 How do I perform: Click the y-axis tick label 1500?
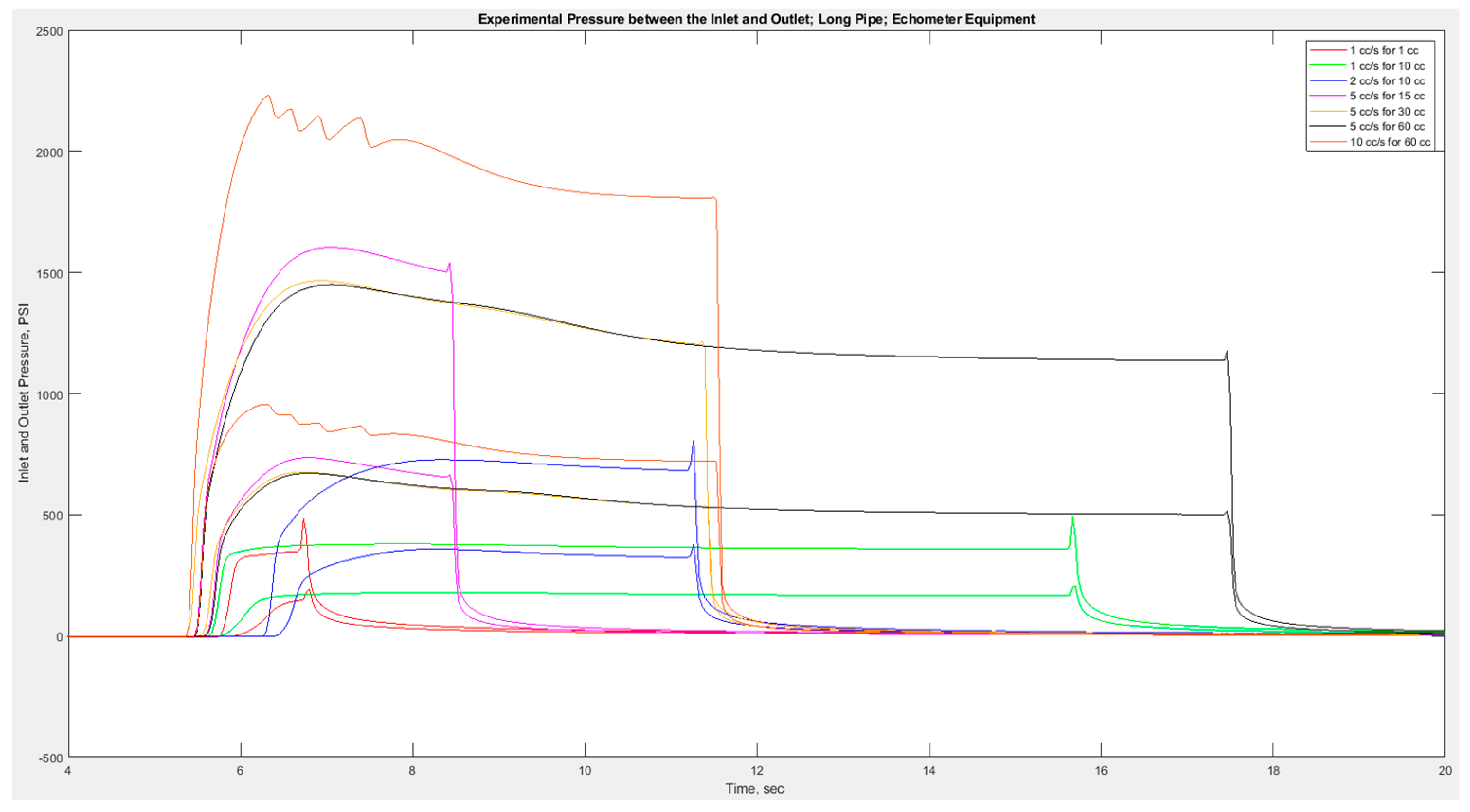(49, 274)
